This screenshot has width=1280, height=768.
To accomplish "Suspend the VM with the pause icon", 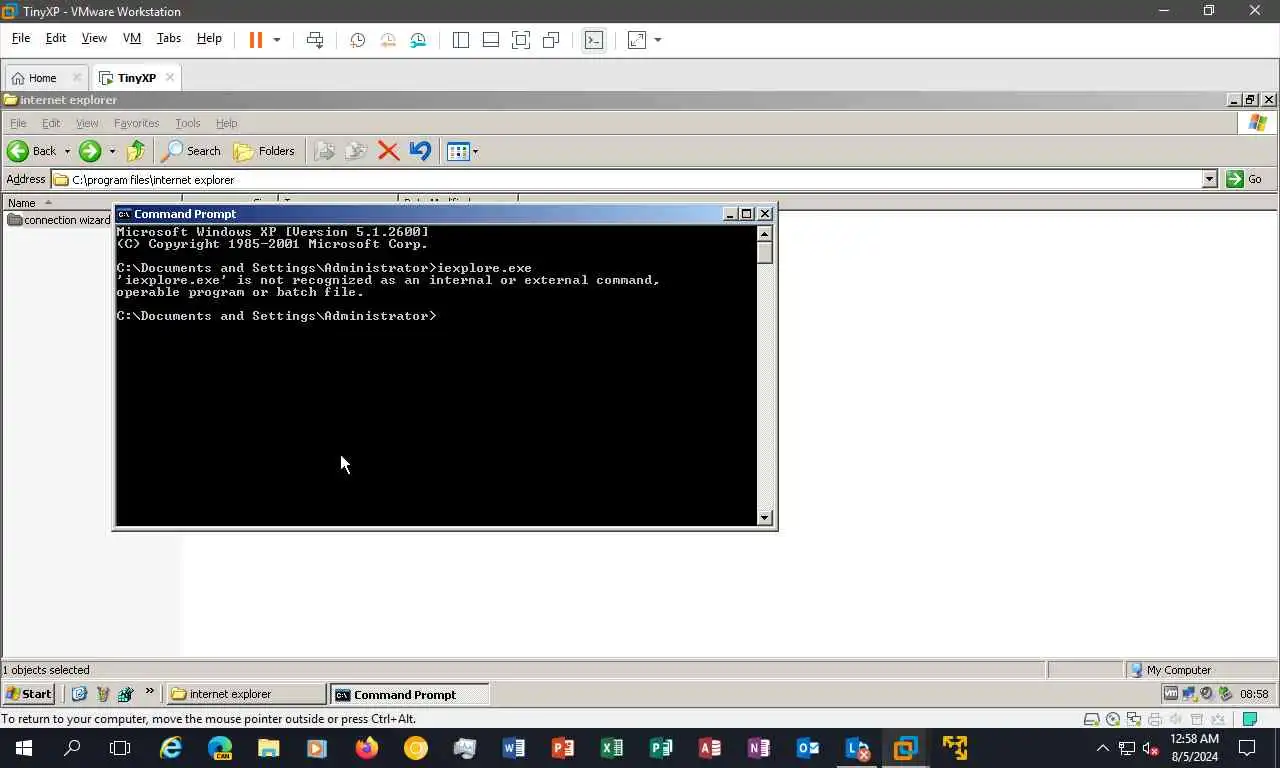I will (x=256, y=40).
